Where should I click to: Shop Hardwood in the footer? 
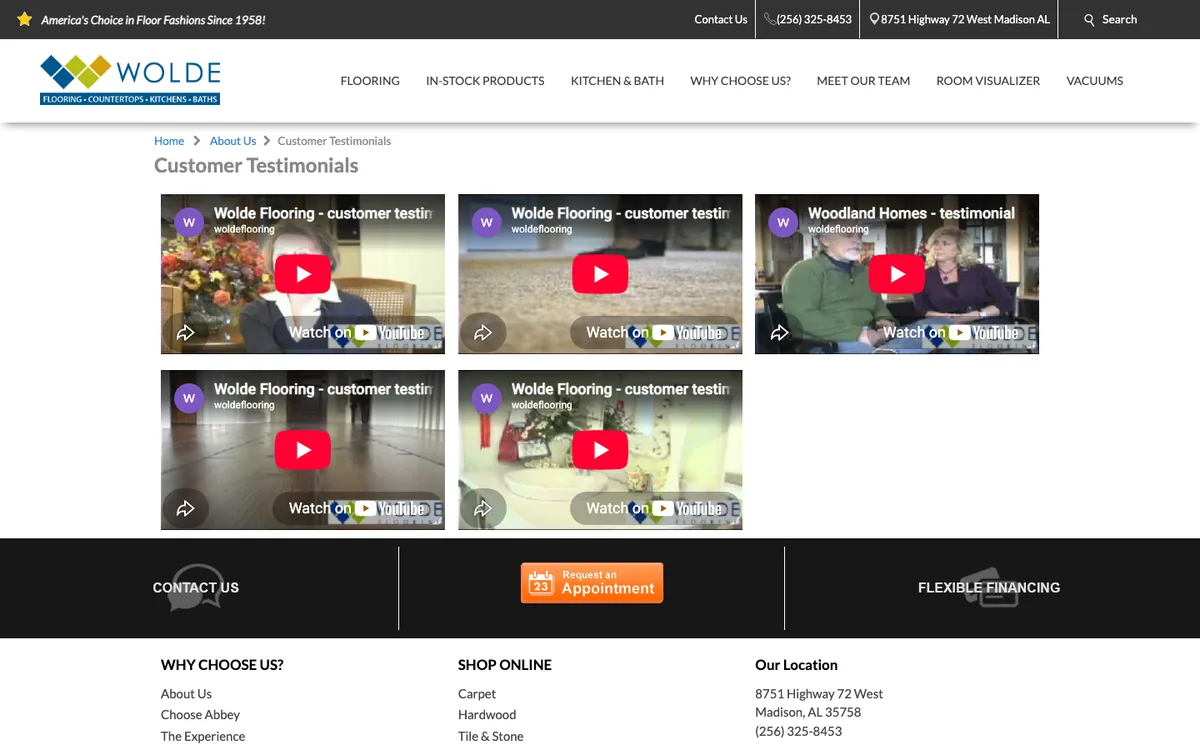click(487, 715)
